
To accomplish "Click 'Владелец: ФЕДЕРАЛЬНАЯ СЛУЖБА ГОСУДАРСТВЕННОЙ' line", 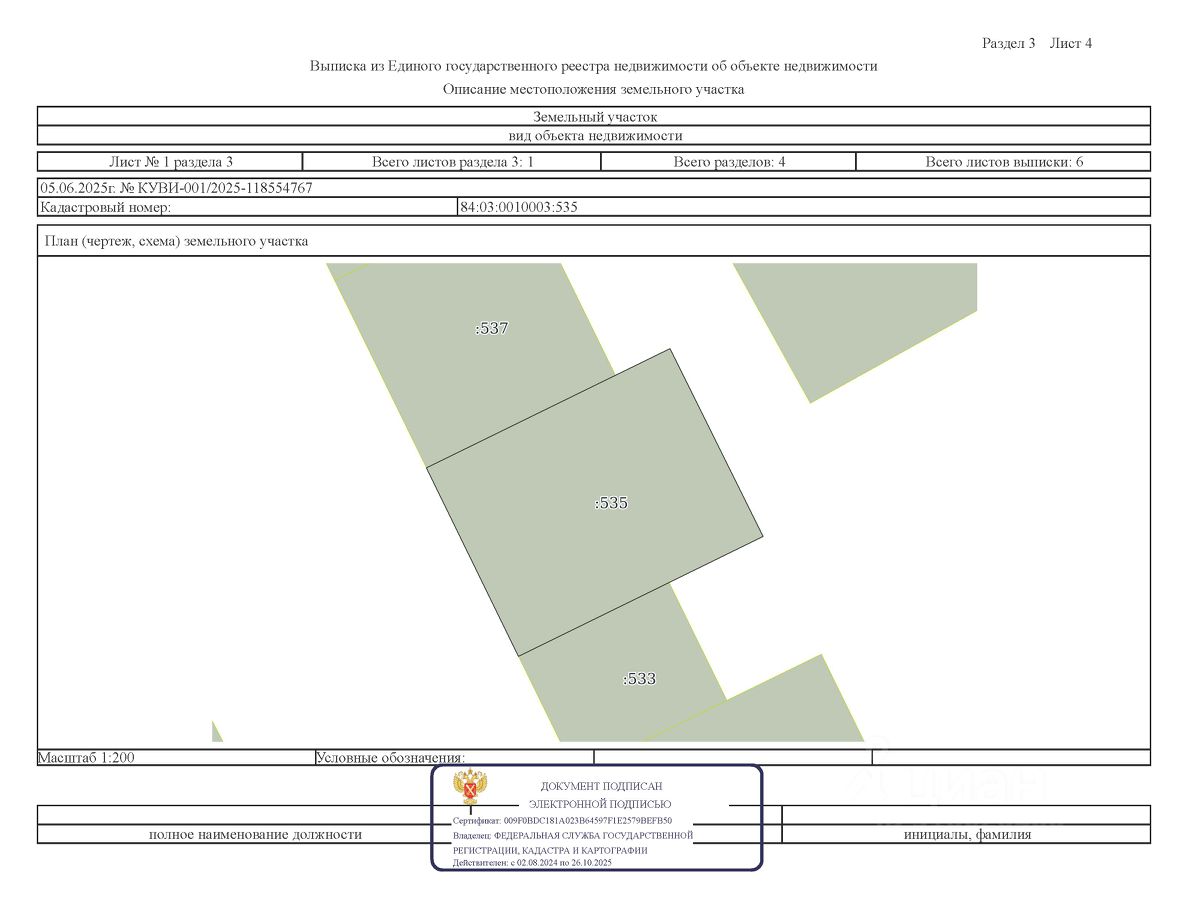I will coord(573,835).
